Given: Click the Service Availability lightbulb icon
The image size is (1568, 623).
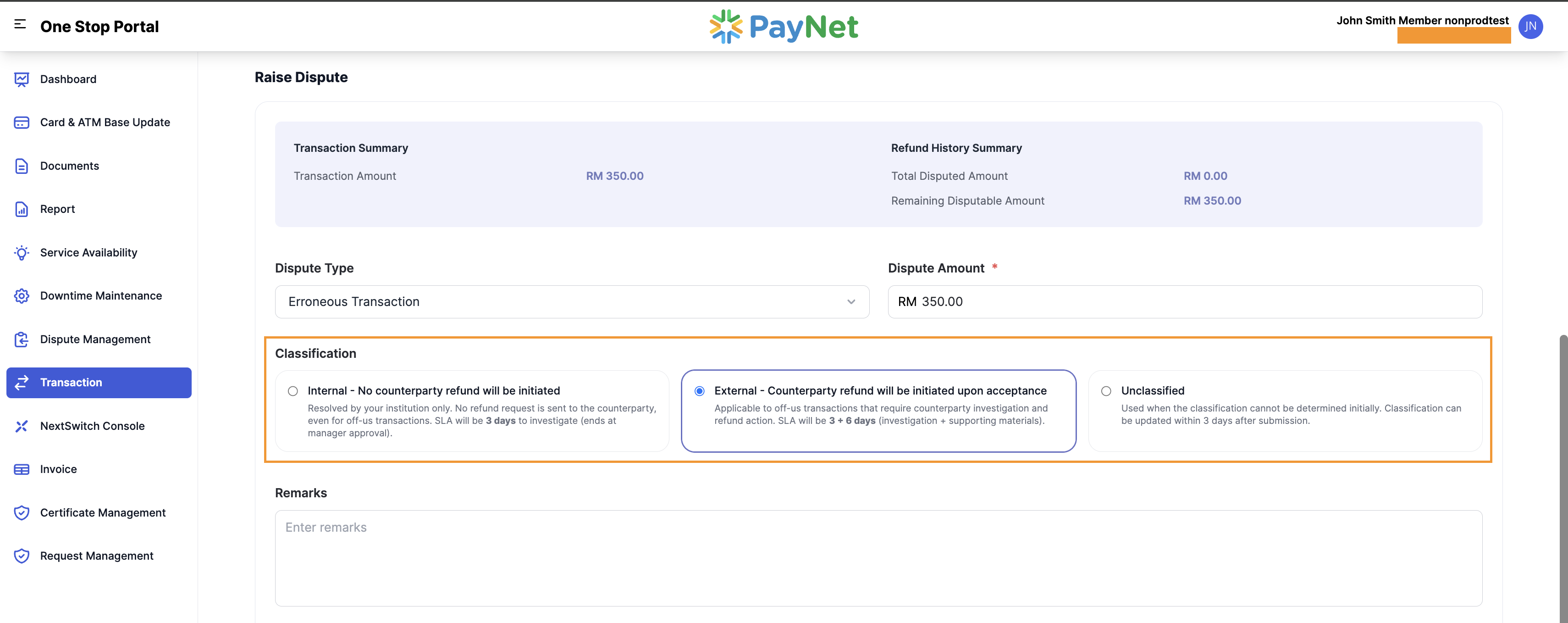Looking at the screenshot, I should tap(21, 253).
